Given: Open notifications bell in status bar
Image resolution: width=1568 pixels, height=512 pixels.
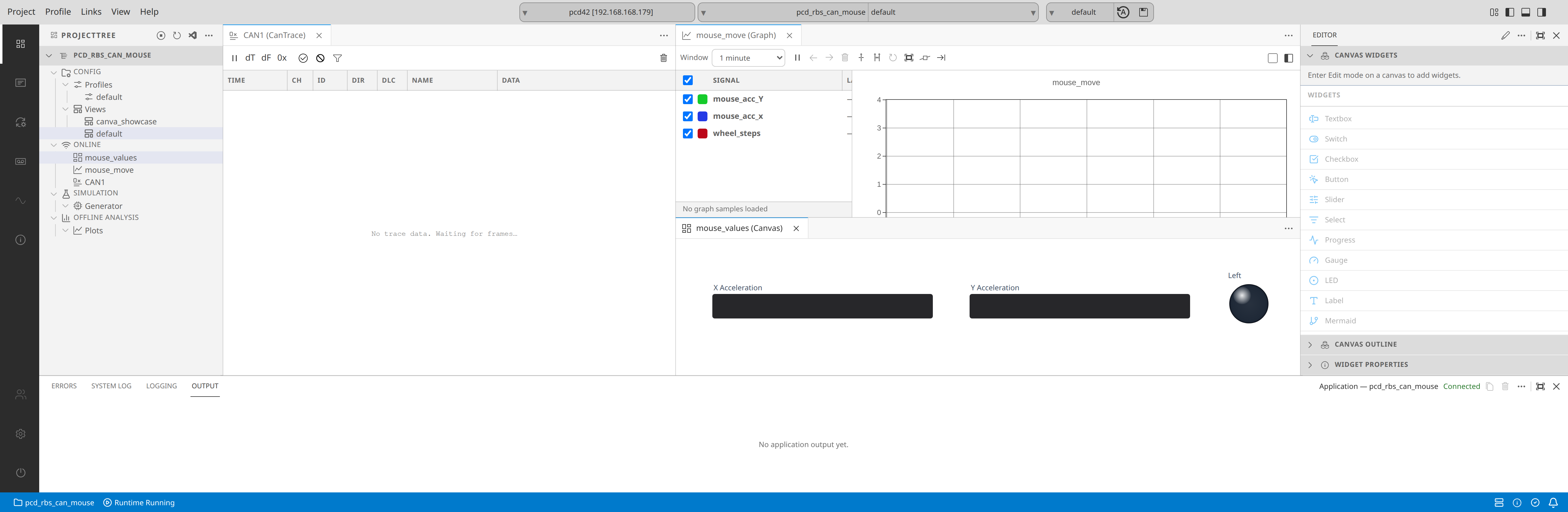Looking at the screenshot, I should pos(1553,502).
